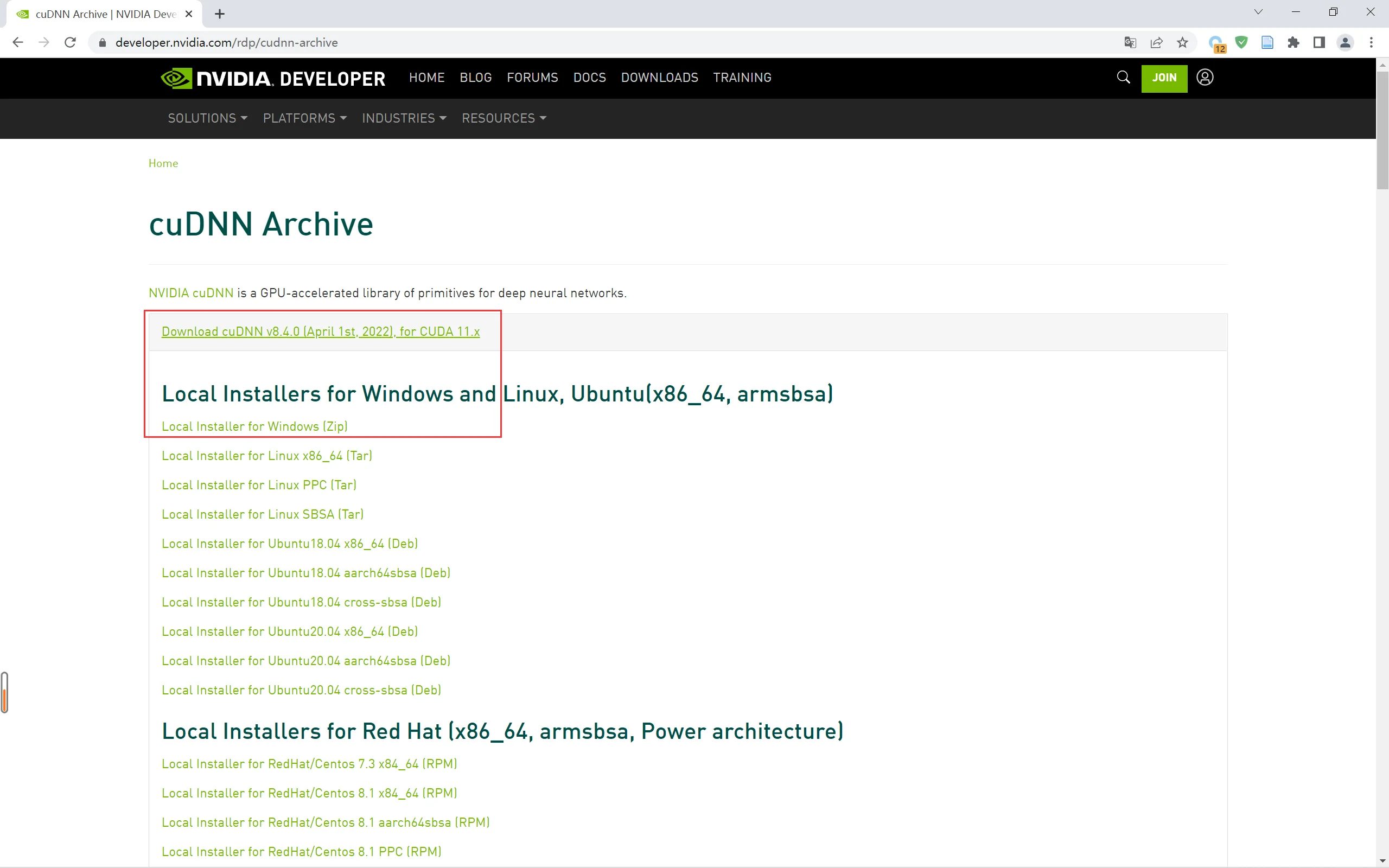Click the share page icon in address bar
Viewport: 1389px width, 868px height.
tap(1157, 42)
